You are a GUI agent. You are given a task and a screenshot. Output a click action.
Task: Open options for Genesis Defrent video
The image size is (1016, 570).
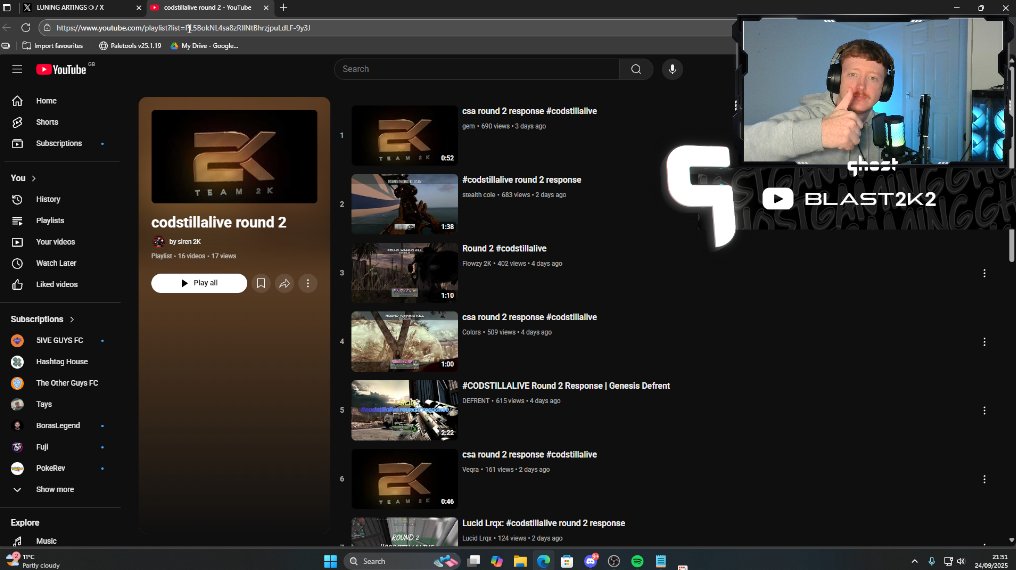pos(984,411)
